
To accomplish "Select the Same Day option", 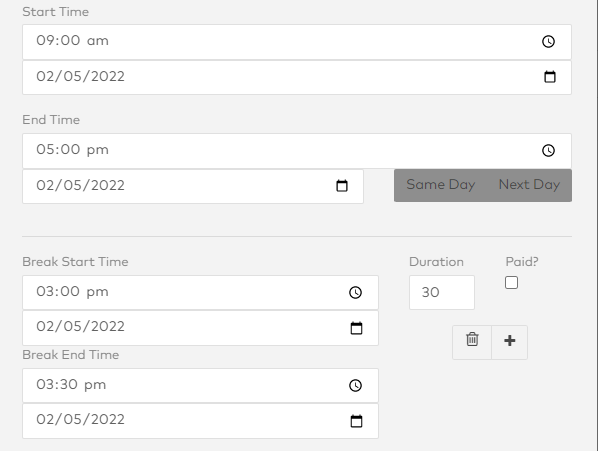I will coord(440,185).
